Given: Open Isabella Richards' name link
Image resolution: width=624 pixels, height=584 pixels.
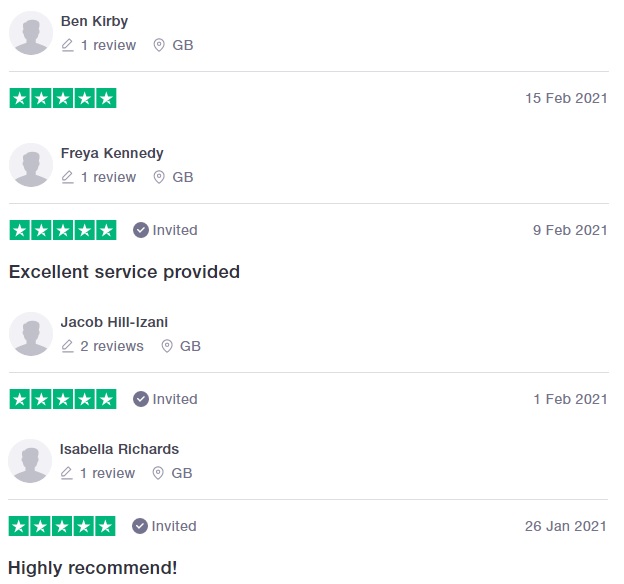Looking at the screenshot, I should click(119, 449).
